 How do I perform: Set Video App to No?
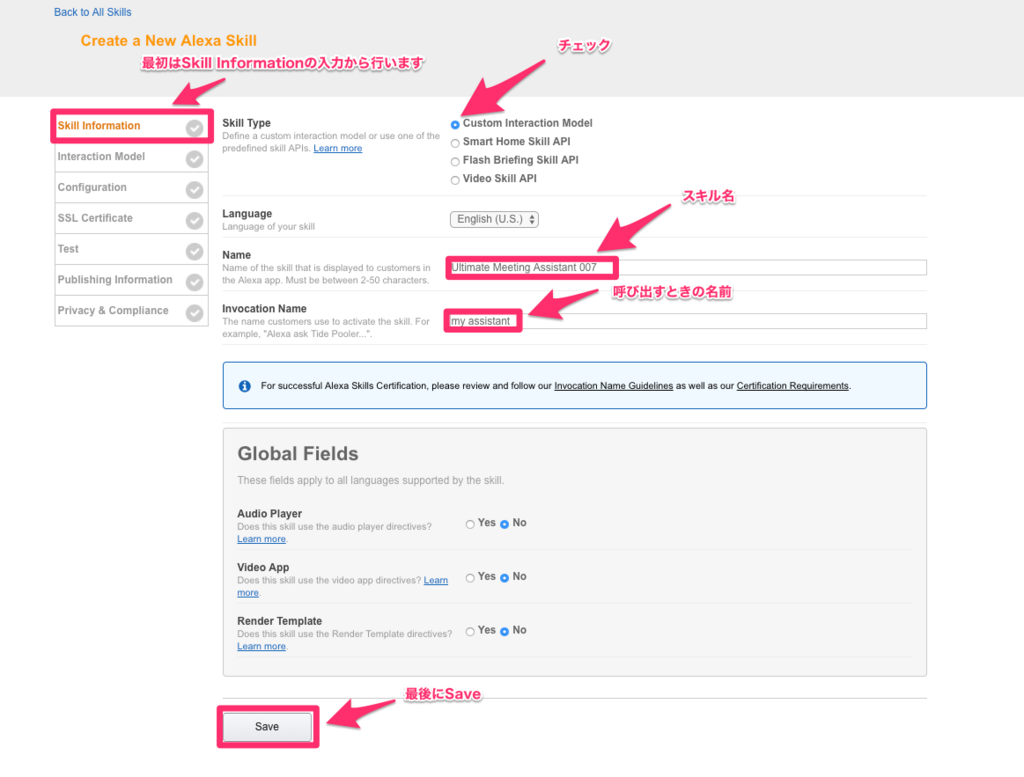pyautogui.click(x=504, y=577)
